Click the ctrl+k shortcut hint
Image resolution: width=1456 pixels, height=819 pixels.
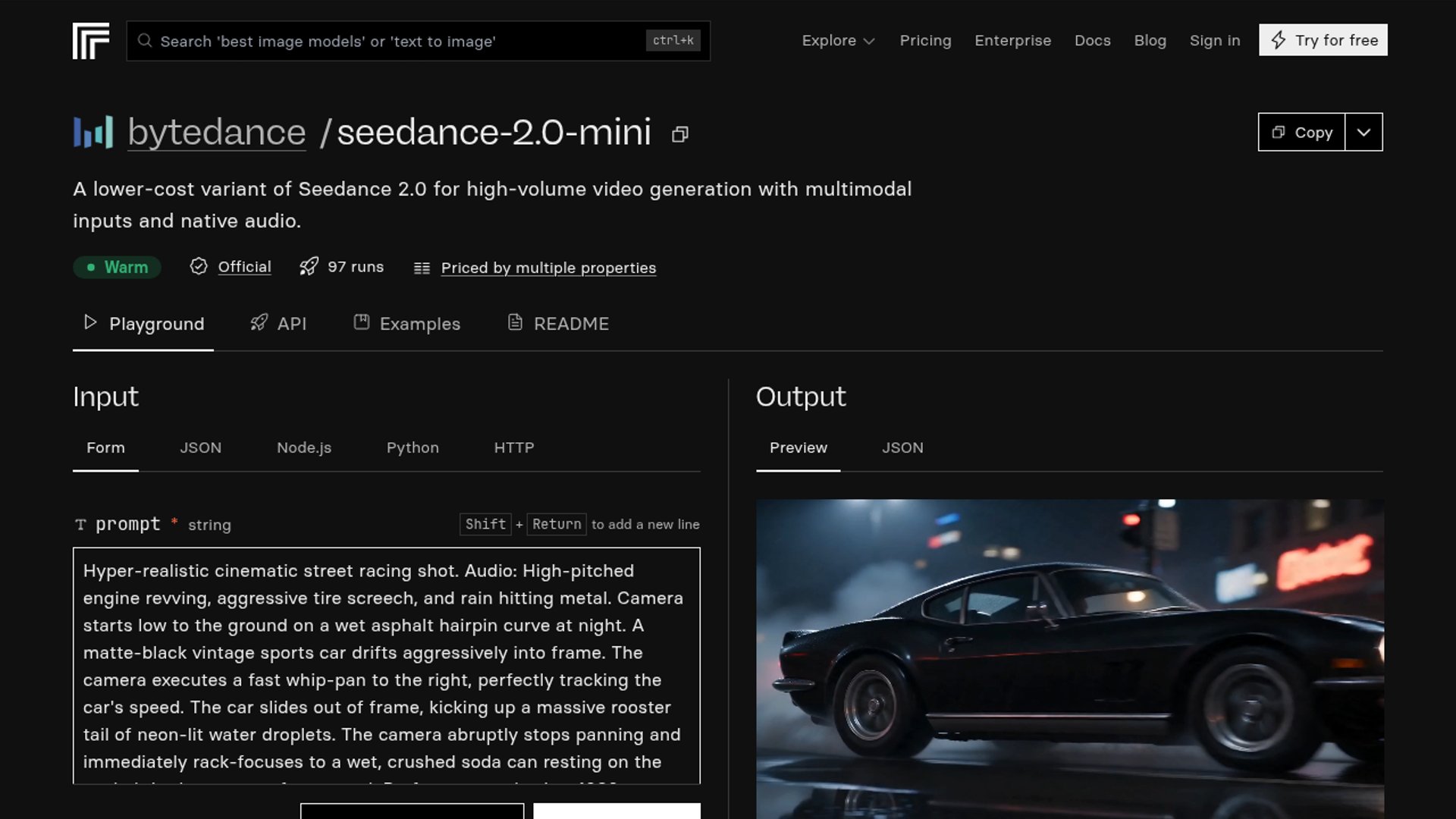pos(673,40)
